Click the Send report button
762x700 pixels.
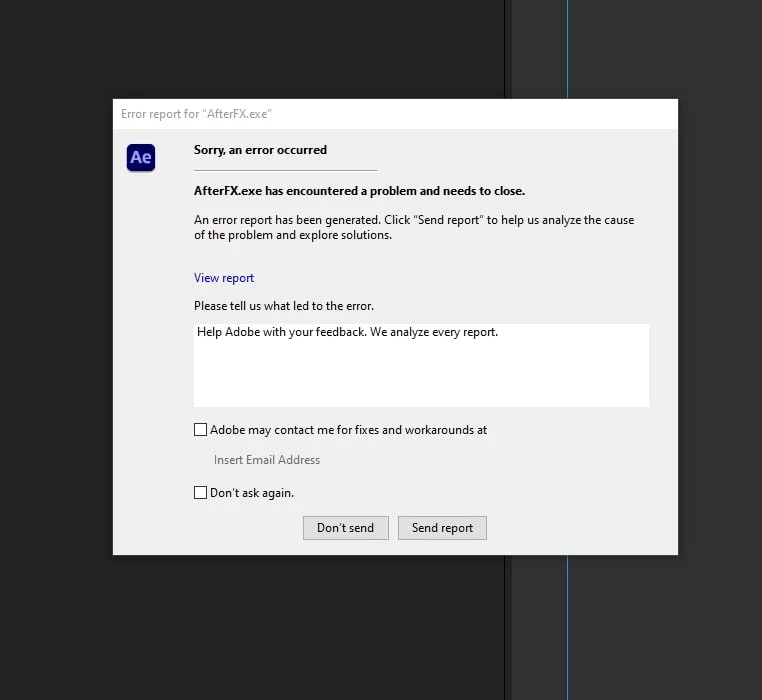click(442, 528)
